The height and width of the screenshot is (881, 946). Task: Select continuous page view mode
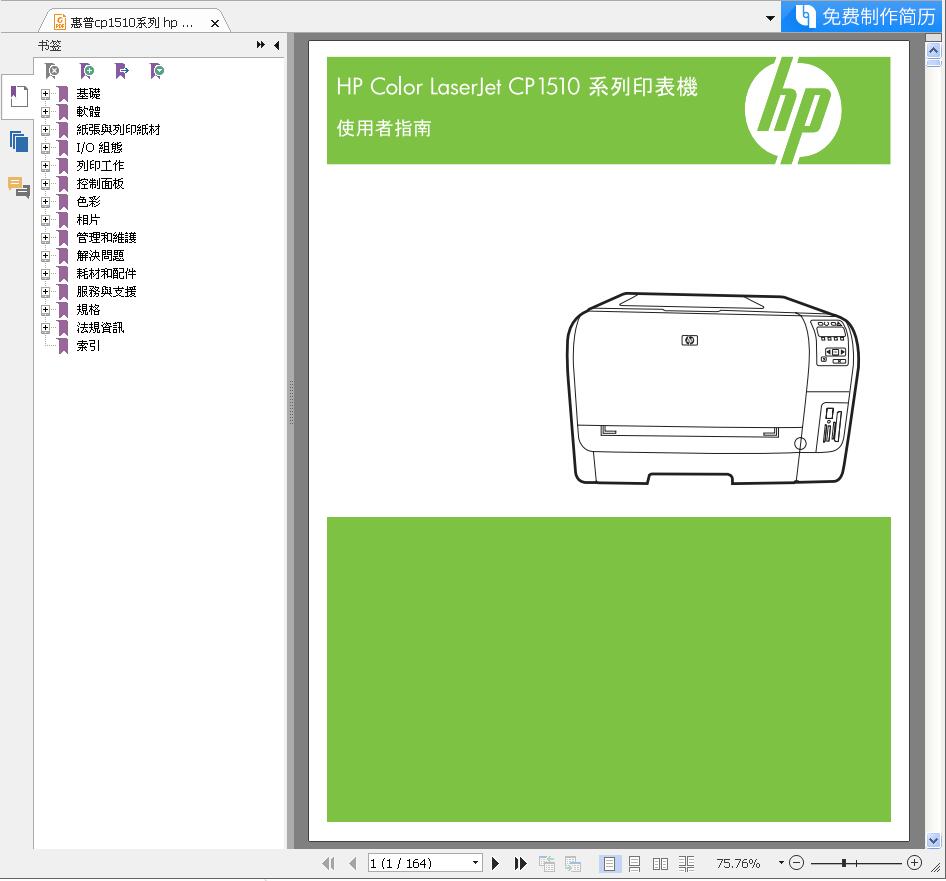coord(635,864)
